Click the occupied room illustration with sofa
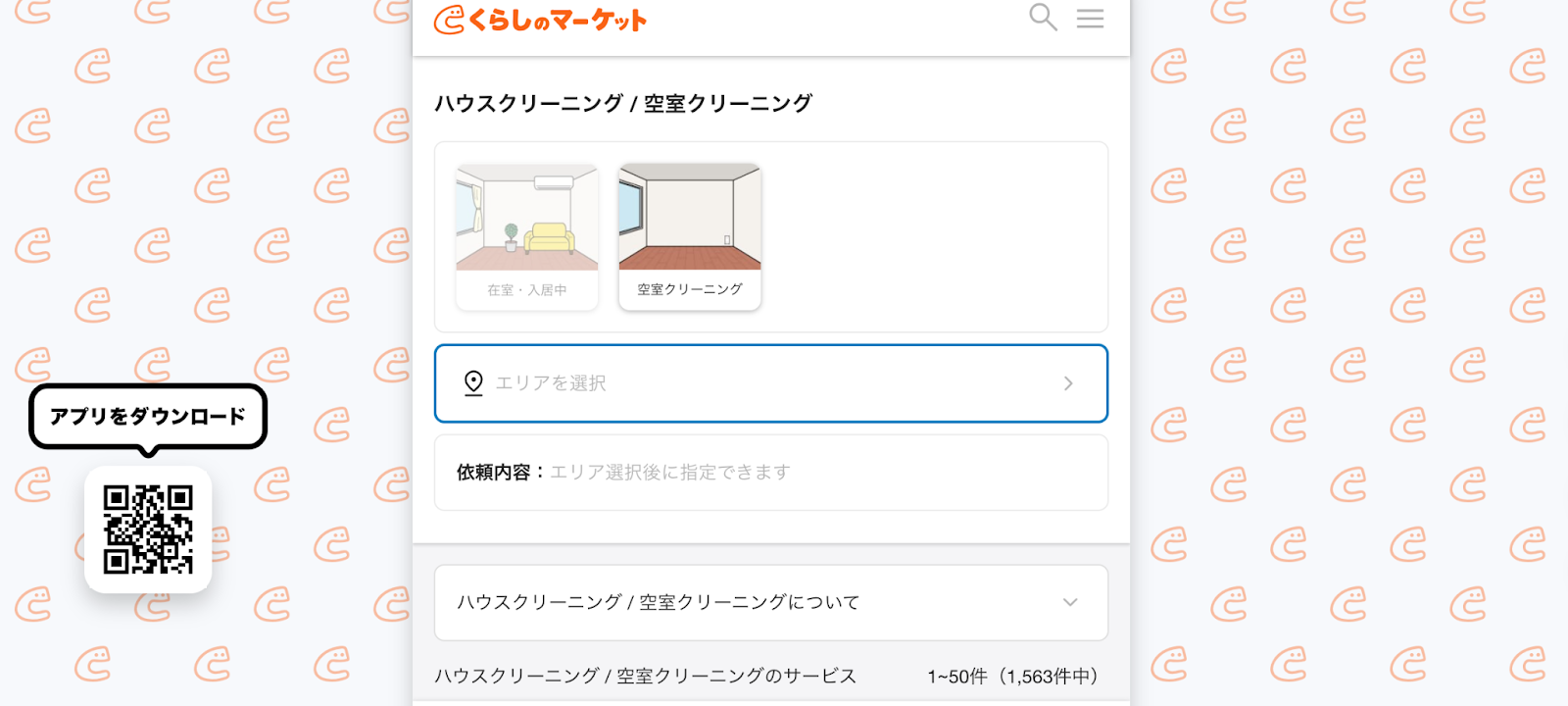The image size is (1568, 706). (527, 218)
